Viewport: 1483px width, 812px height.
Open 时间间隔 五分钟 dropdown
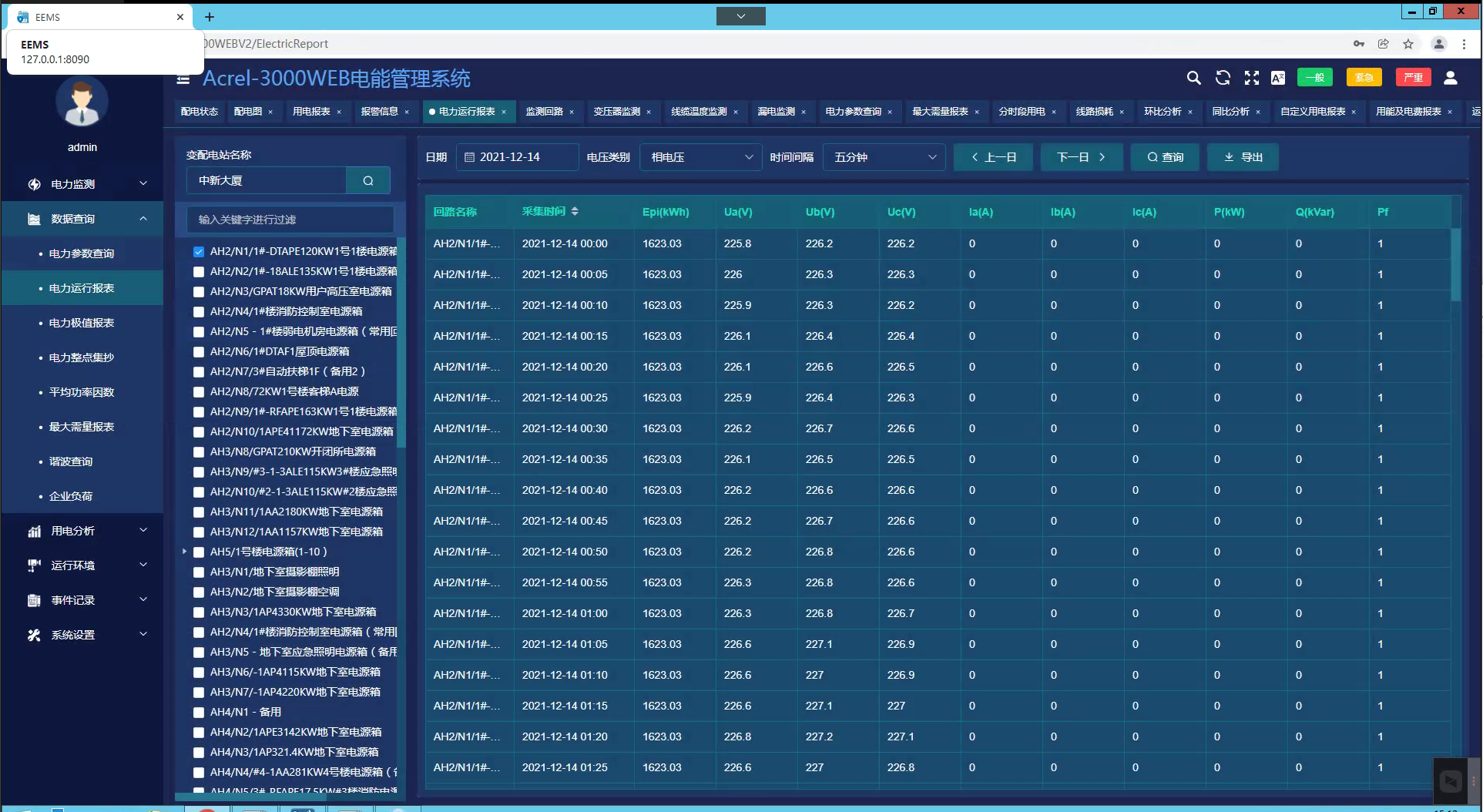[x=884, y=157]
